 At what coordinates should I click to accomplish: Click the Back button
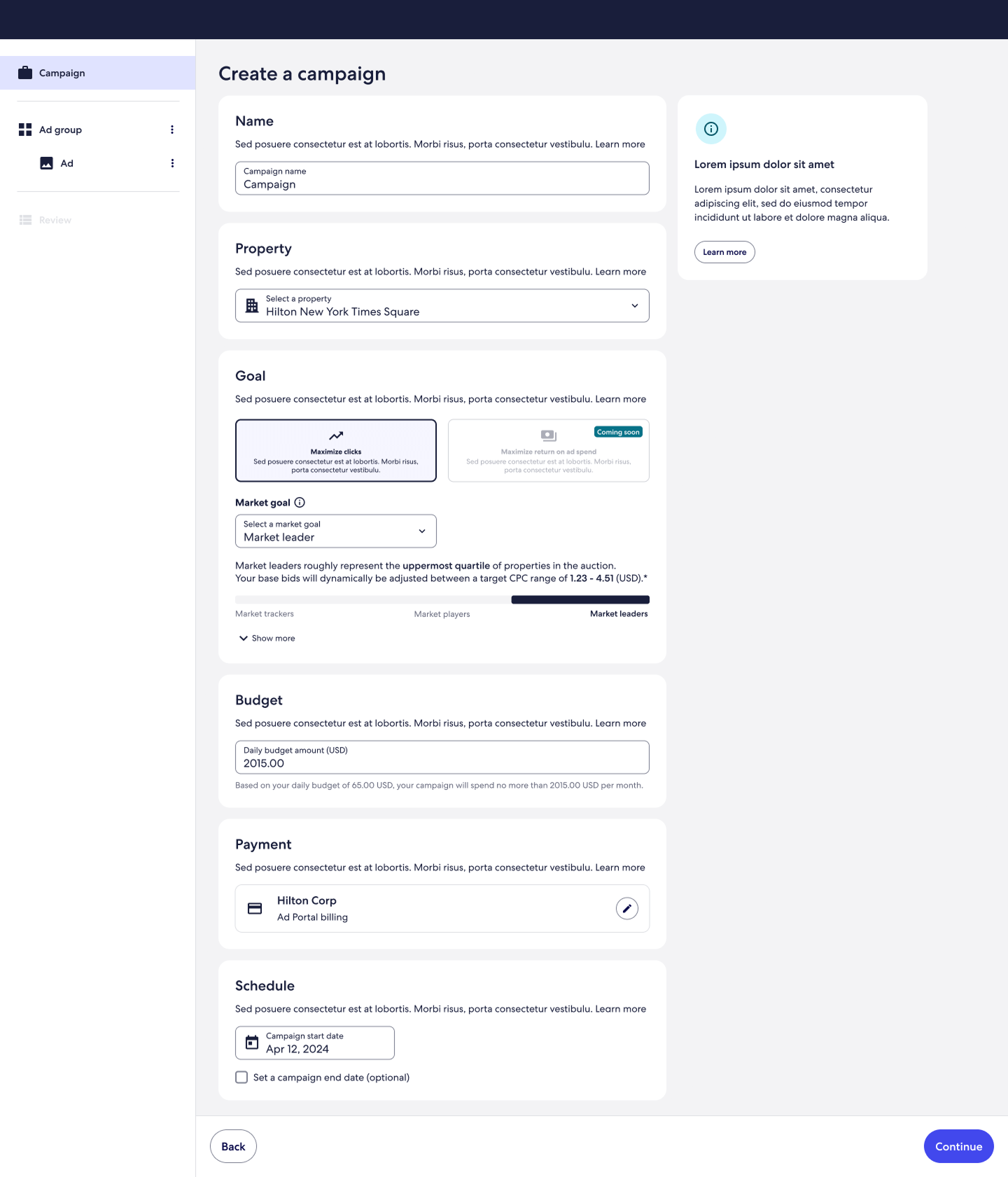click(233, 1146)
